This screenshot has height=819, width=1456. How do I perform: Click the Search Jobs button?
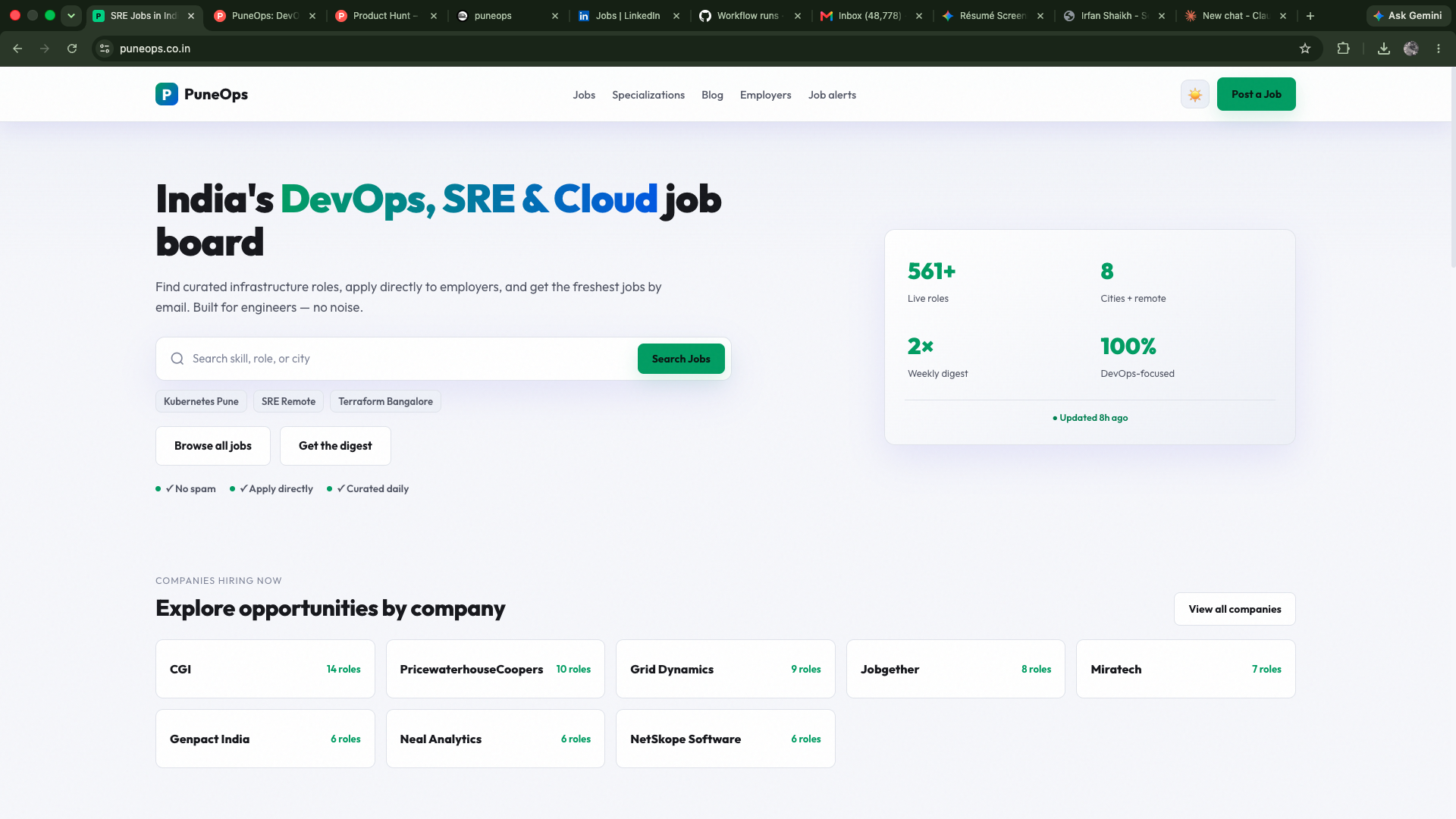point(681,359)
